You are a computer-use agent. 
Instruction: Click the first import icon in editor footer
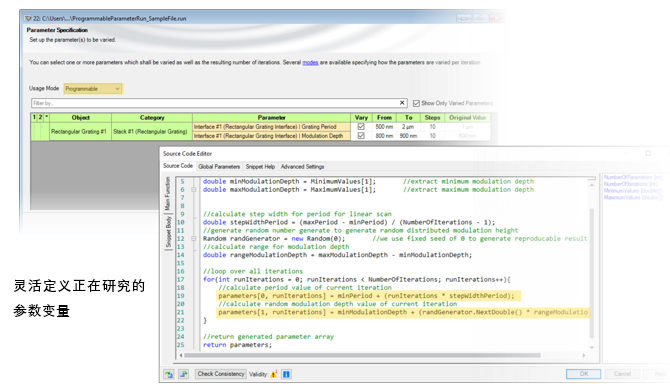coord(169,374)
